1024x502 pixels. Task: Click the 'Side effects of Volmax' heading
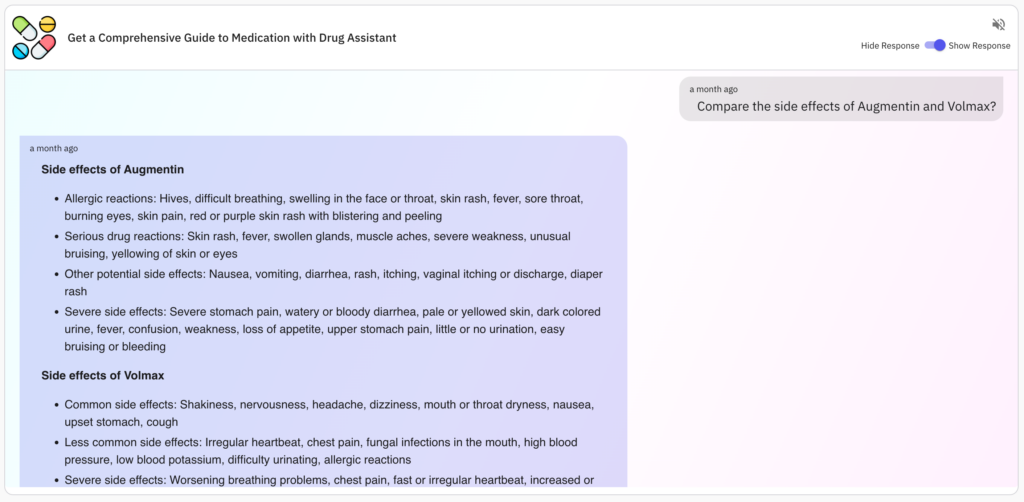[103, 376]
